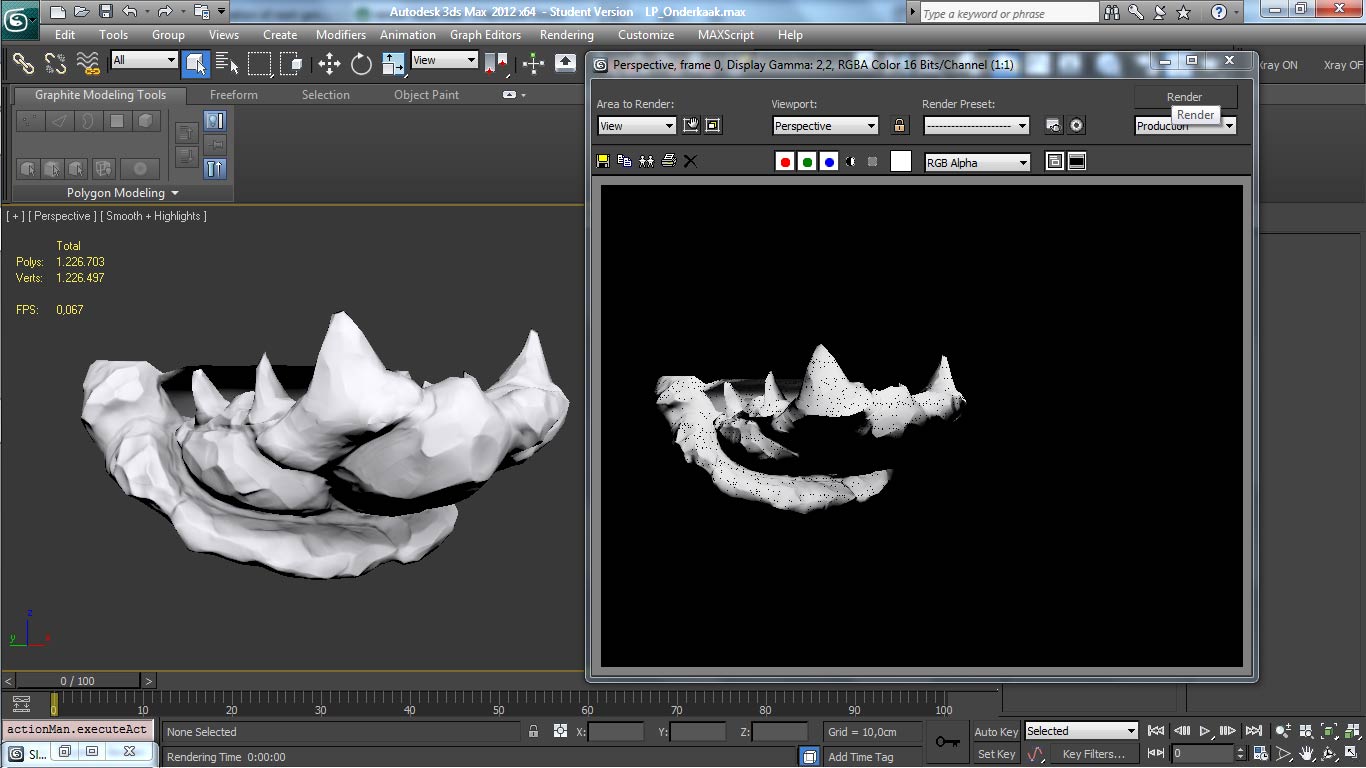Select the Select and Link tool

click(23, 64)
